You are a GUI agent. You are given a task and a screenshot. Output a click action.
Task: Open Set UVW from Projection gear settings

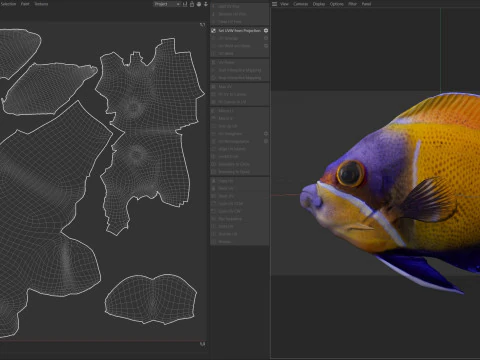tap(266, 31)
